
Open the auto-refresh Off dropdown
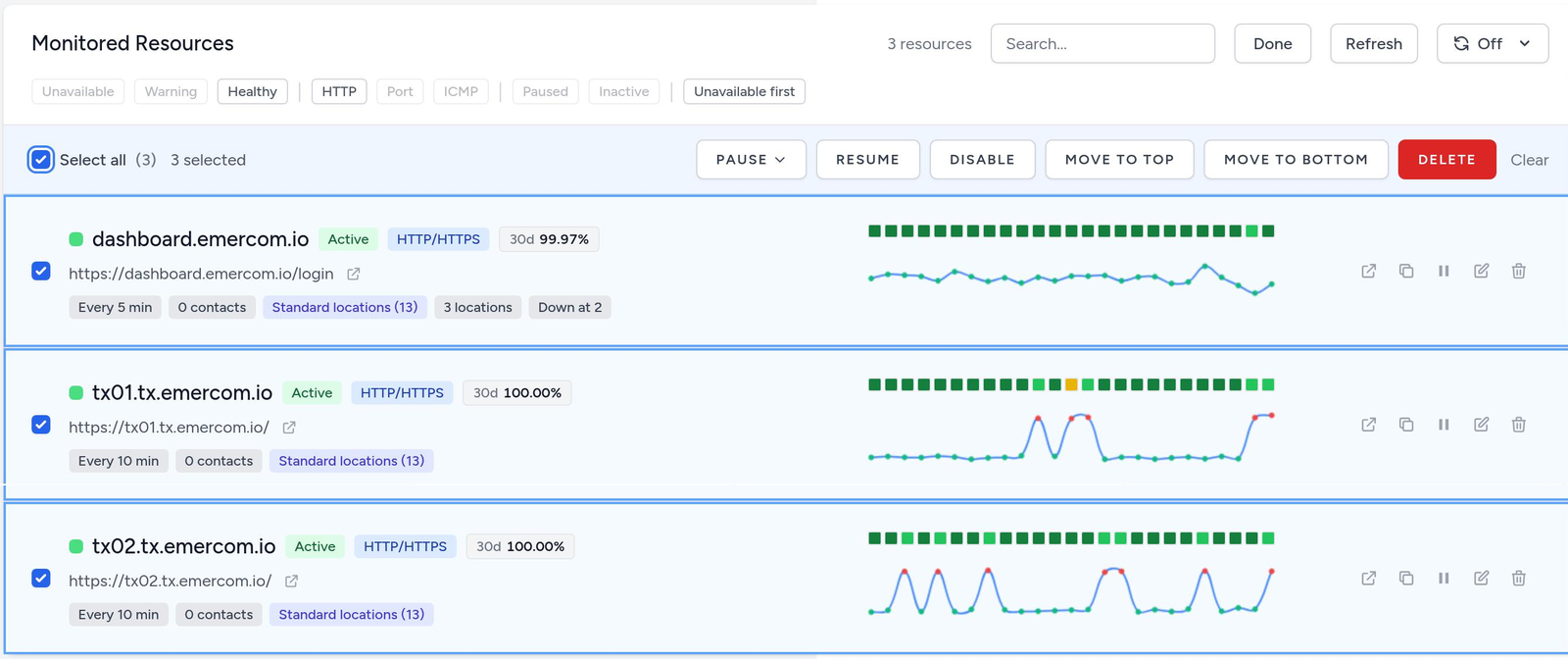pos(1493,43)
